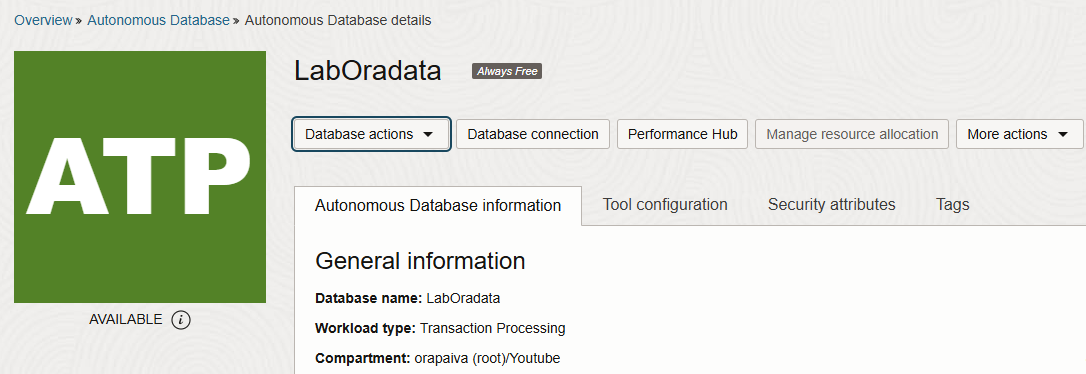Click the Database name: LabOradata line
Viewport: 1086px width, 374px height.
(408, 299)
